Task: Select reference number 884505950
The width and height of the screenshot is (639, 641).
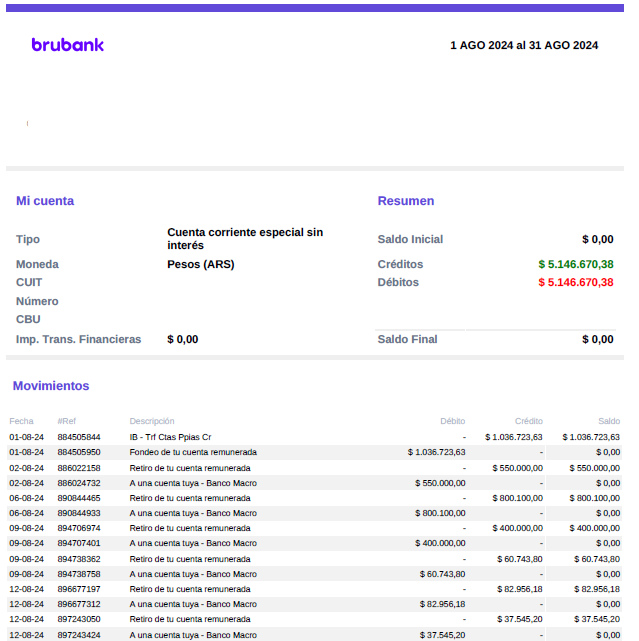Action: [x=79, y=452]
